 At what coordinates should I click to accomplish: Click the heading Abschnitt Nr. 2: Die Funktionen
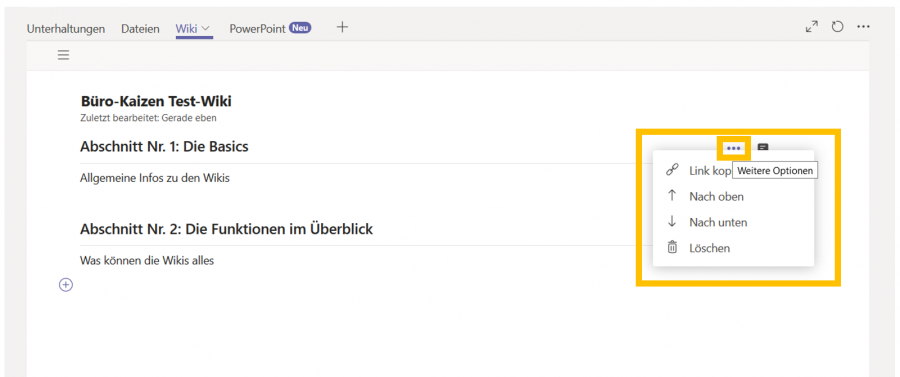tap(227, 230)
